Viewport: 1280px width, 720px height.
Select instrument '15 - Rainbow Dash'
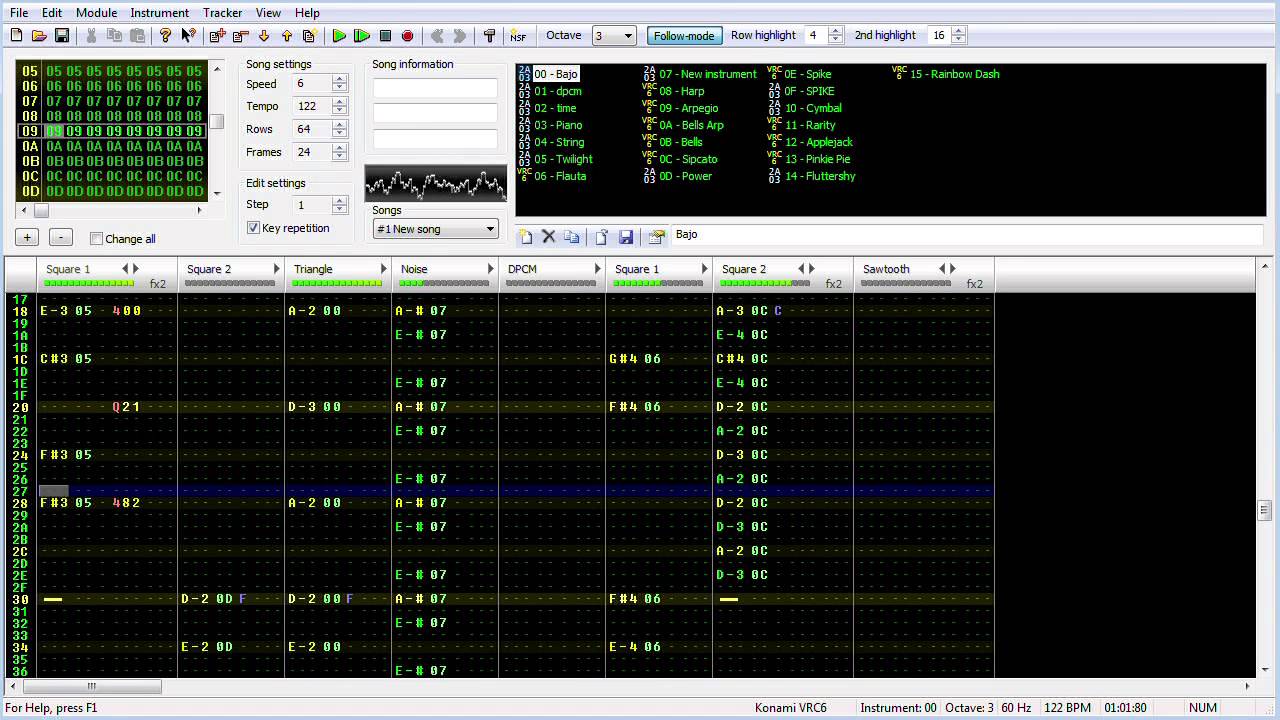(x=954, y=74)
